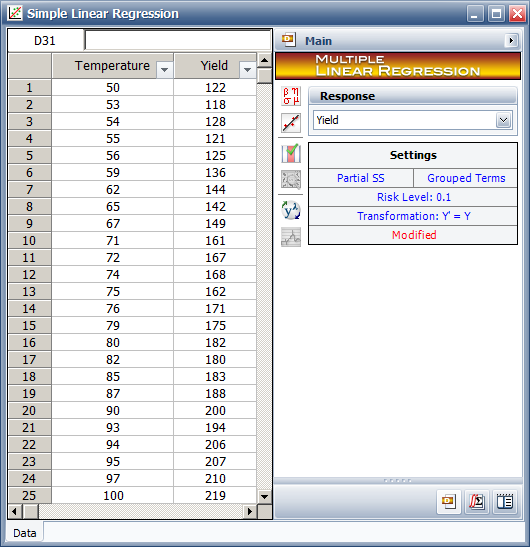Open the Response combo box arrow
Viewport: 530px width, 547px height.
503,120
